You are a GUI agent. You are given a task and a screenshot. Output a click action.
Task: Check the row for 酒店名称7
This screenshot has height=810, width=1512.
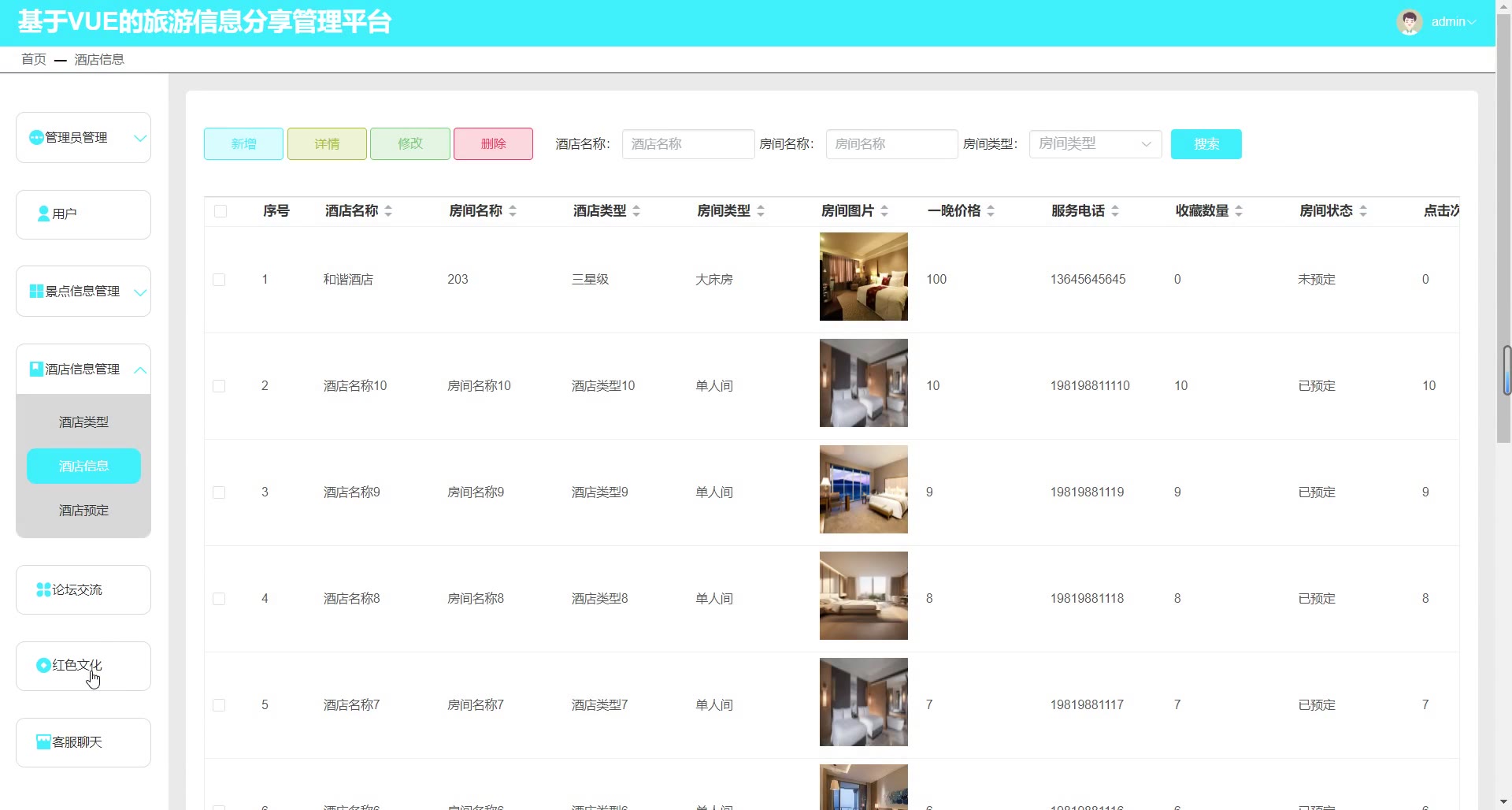(x=219, y=705)
